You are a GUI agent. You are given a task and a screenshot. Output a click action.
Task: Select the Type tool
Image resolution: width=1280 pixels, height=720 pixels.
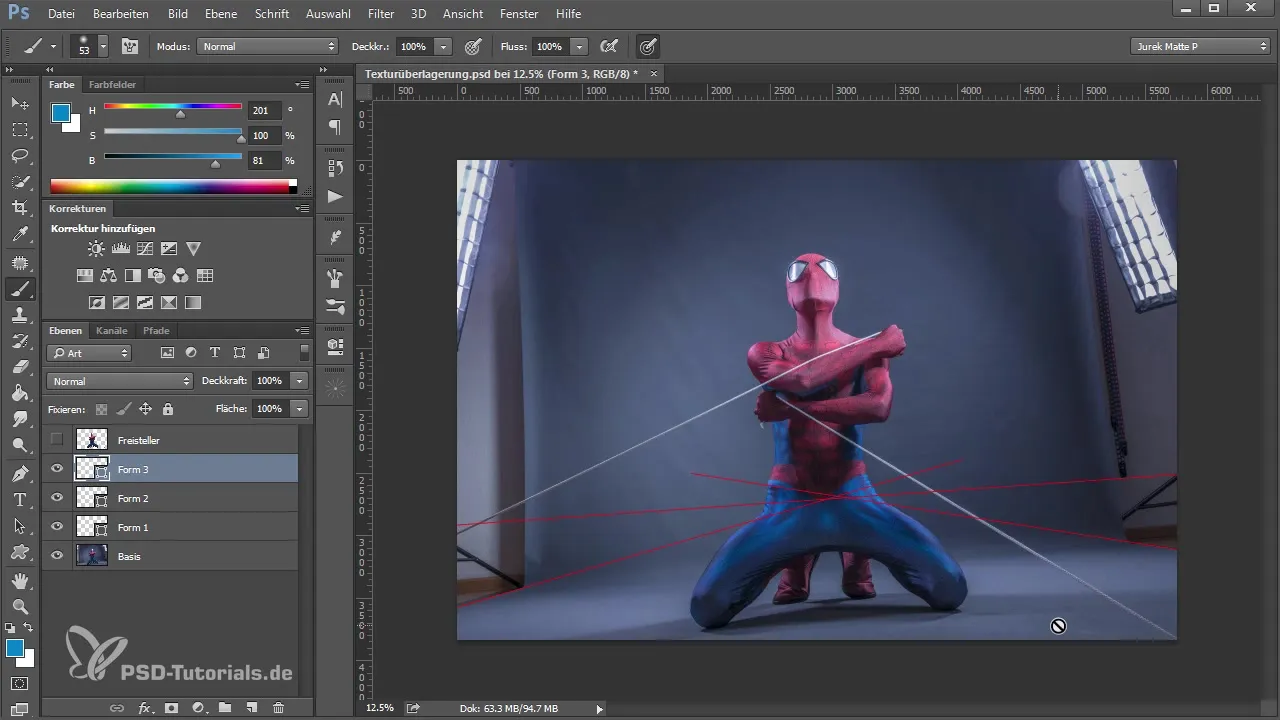click(x=20, y=499)
